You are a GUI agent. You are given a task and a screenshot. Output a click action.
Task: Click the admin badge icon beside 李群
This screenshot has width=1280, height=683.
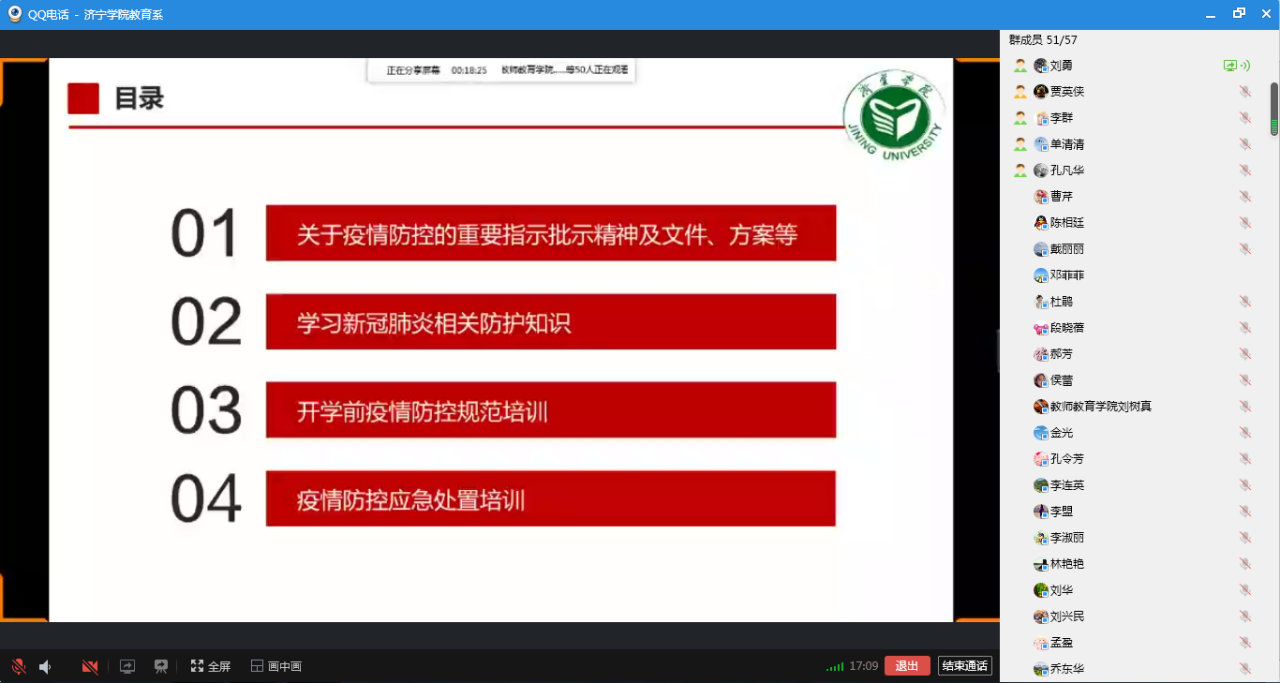[x=1020, y=118]
